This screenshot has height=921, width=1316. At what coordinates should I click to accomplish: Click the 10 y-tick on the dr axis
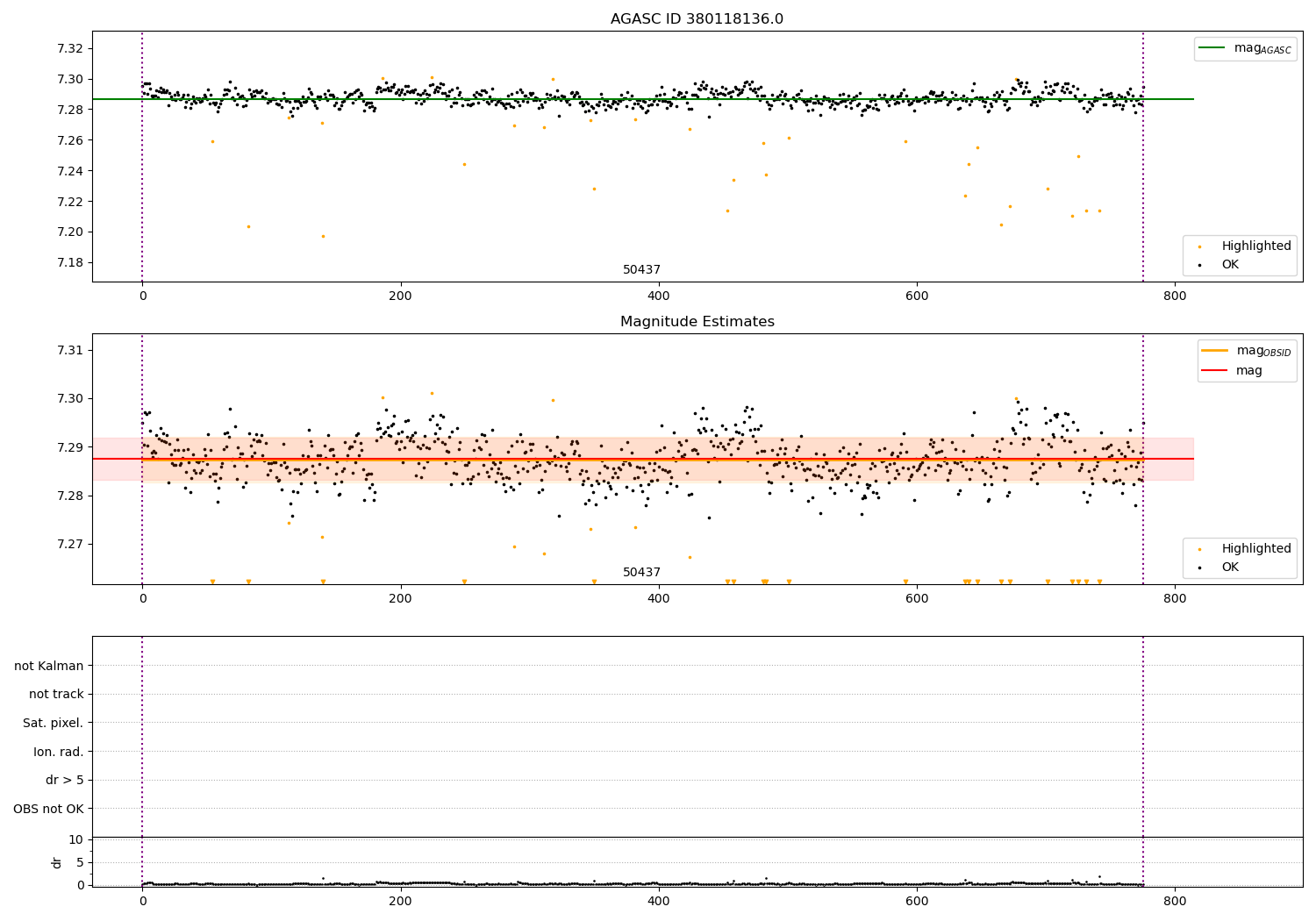point(75,839)
